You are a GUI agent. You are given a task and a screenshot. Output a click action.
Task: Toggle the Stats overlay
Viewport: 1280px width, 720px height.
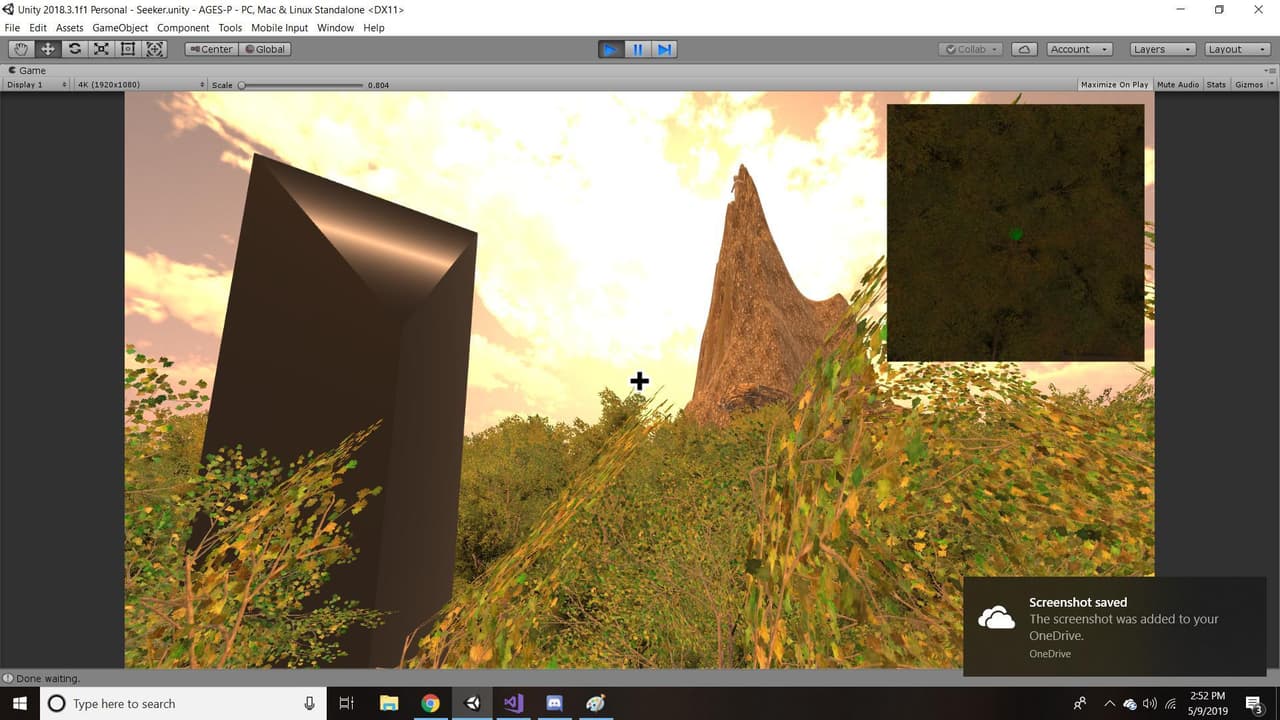tap(1216, 85)
